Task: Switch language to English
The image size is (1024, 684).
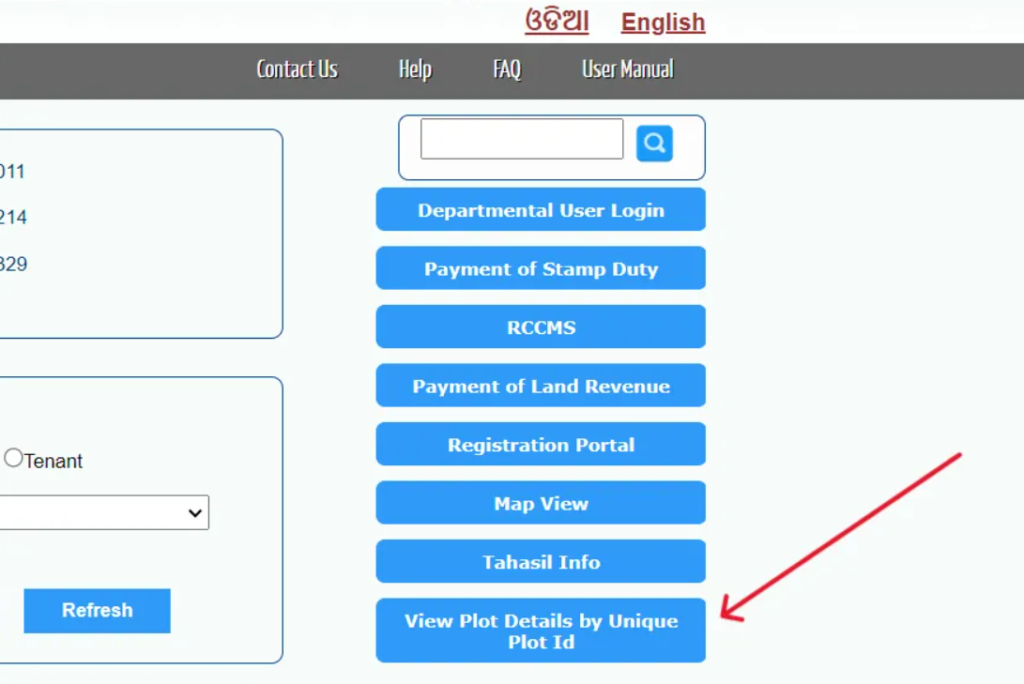Action: (x=663, y=22)
